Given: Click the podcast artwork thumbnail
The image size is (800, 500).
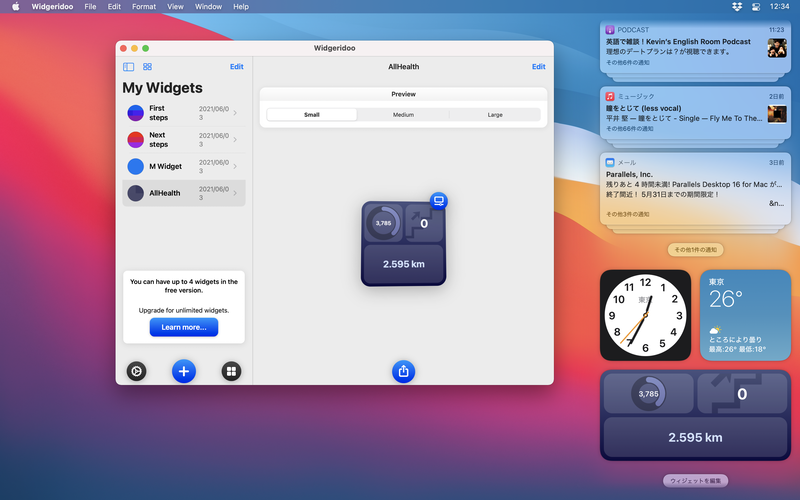Looking at the screenshot, I should (x=777, y=48).
